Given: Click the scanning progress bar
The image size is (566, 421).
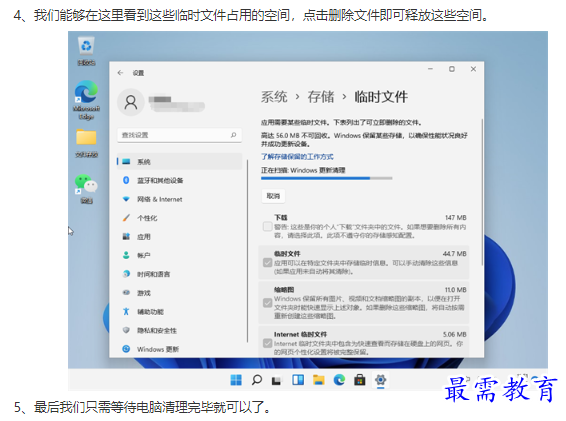Looking at the screenshot, I should (327, 178).
